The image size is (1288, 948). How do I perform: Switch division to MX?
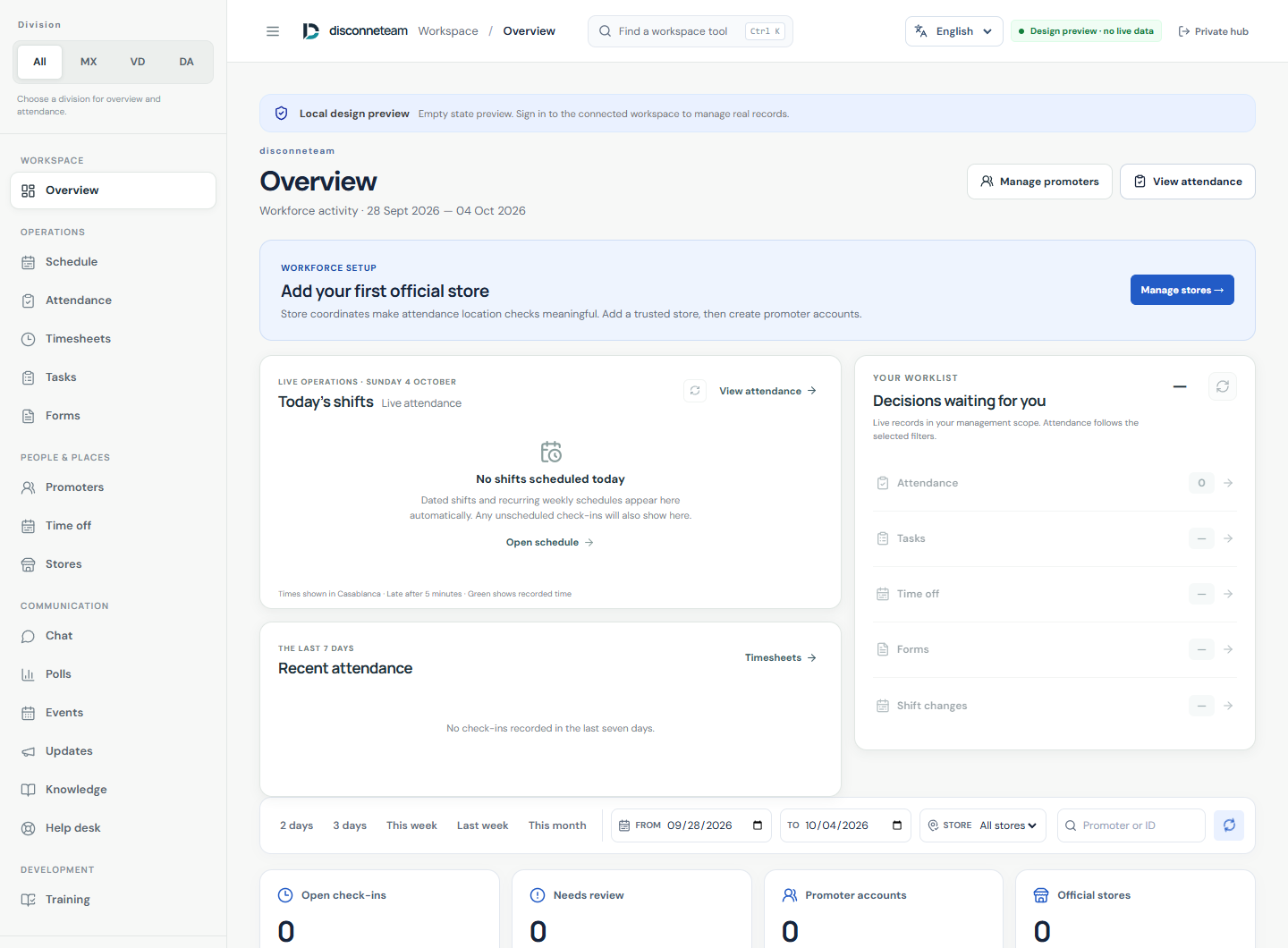(x=89, y=62)
